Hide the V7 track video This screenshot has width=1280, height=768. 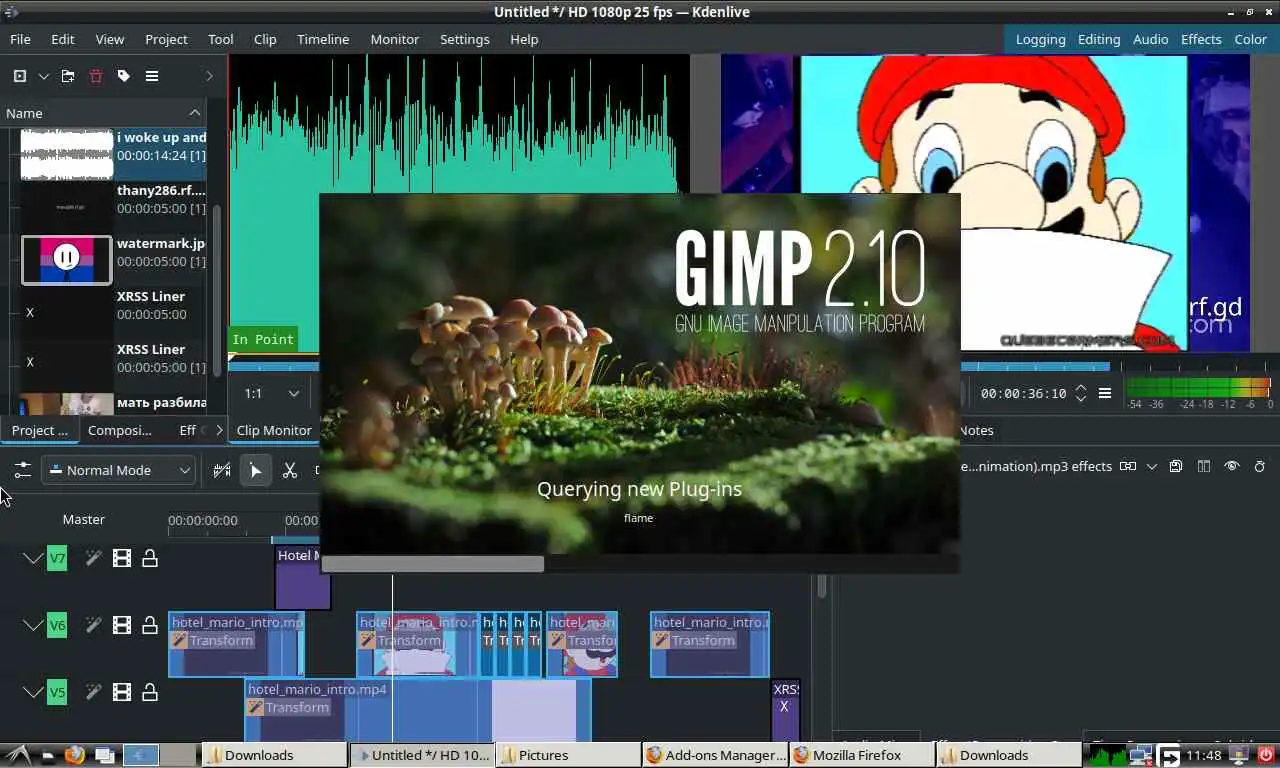pyautogui.click(x=122, y=558)
